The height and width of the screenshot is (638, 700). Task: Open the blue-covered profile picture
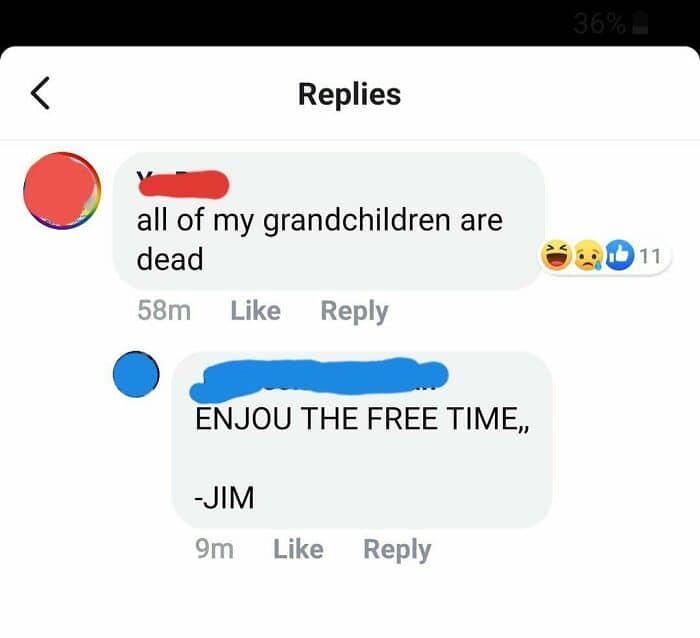pyautogui.click(x=136, y=374)
